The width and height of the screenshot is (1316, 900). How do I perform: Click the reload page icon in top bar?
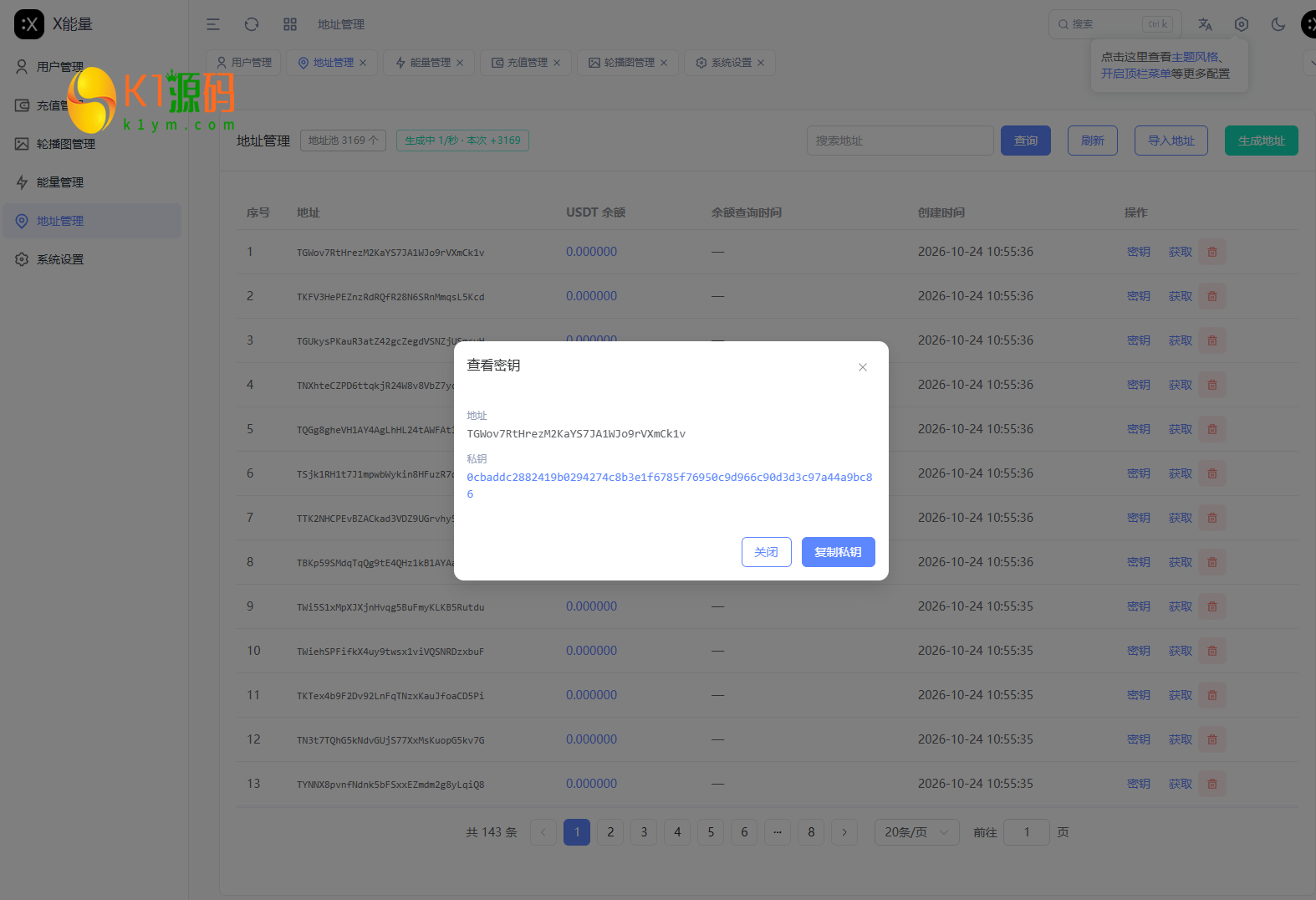252,24
